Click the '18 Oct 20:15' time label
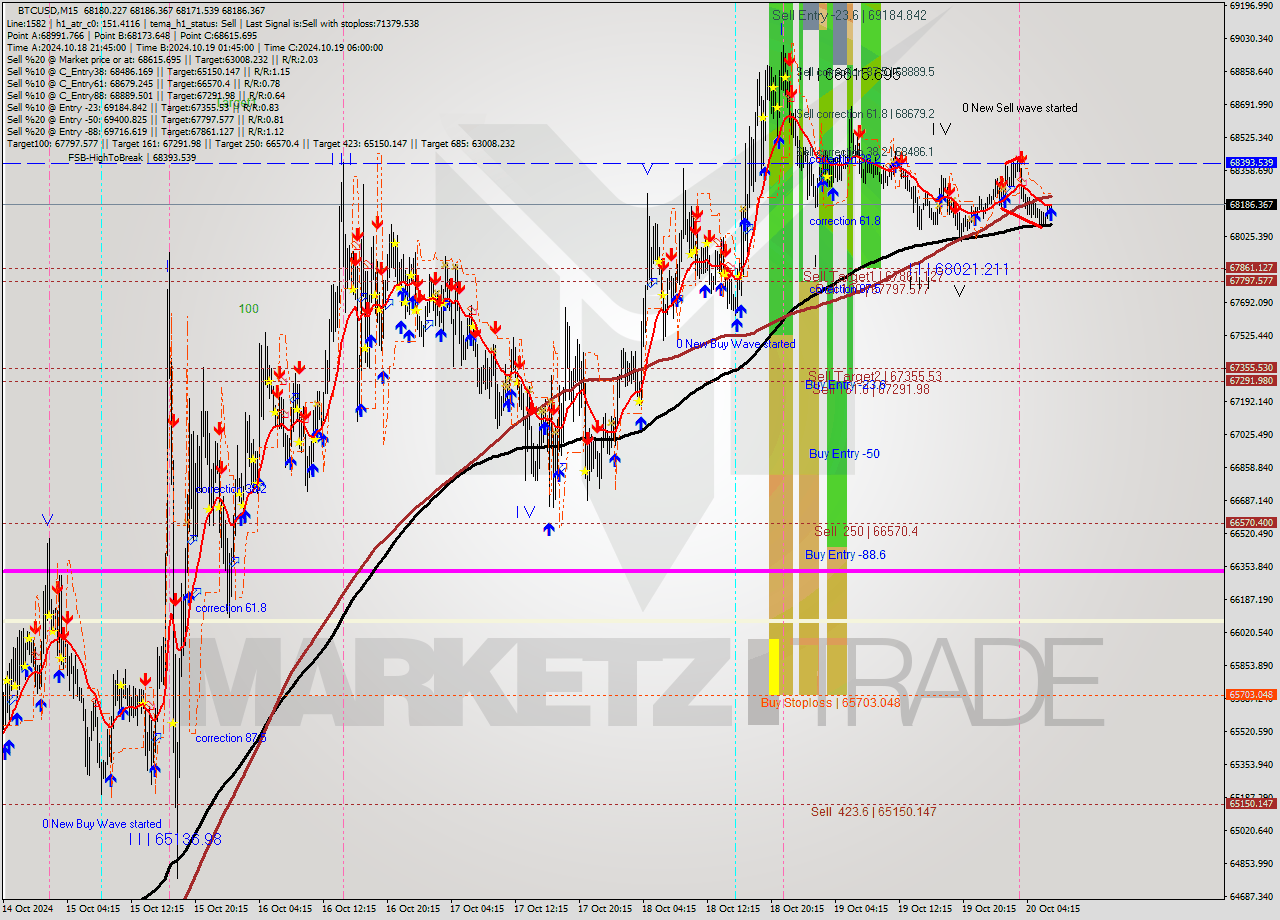Viewport: 1280px width, 920px height. [x=797, y=909]
